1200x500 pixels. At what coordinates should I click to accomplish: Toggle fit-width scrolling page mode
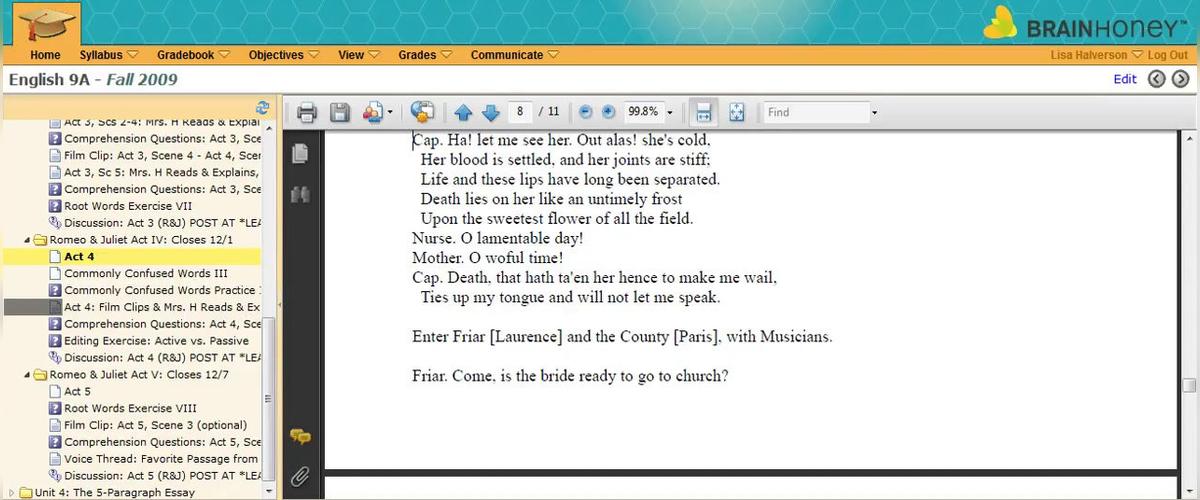click(x=704, y=112)
